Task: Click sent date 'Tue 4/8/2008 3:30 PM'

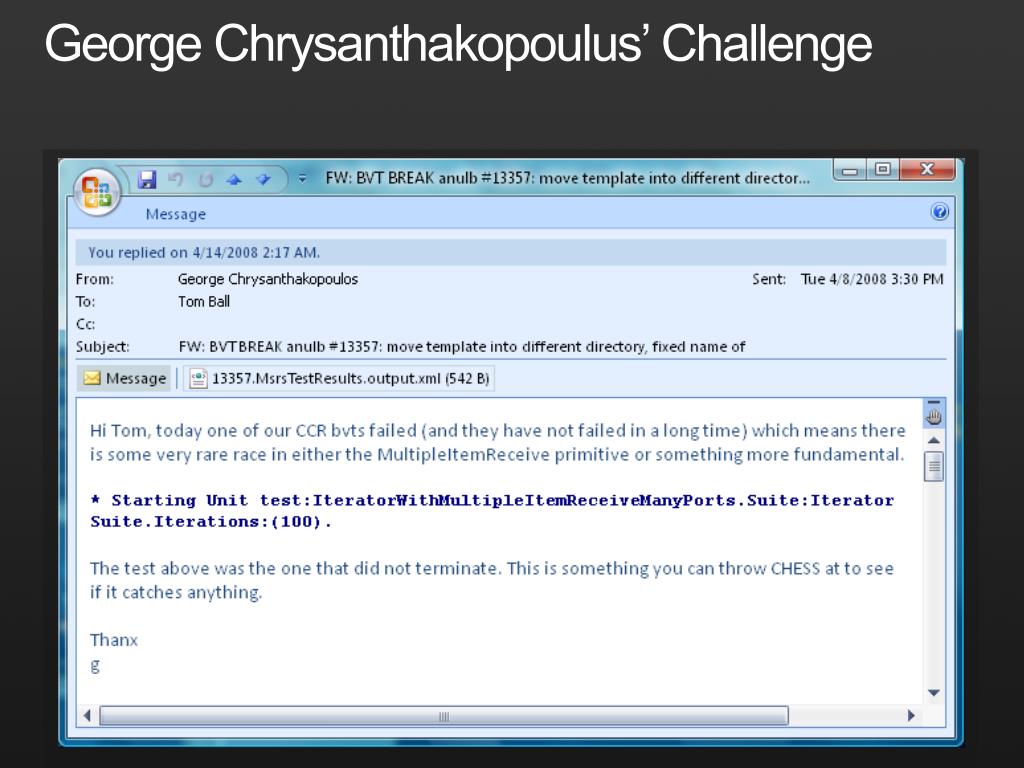Action: click(x=872, y=279)
